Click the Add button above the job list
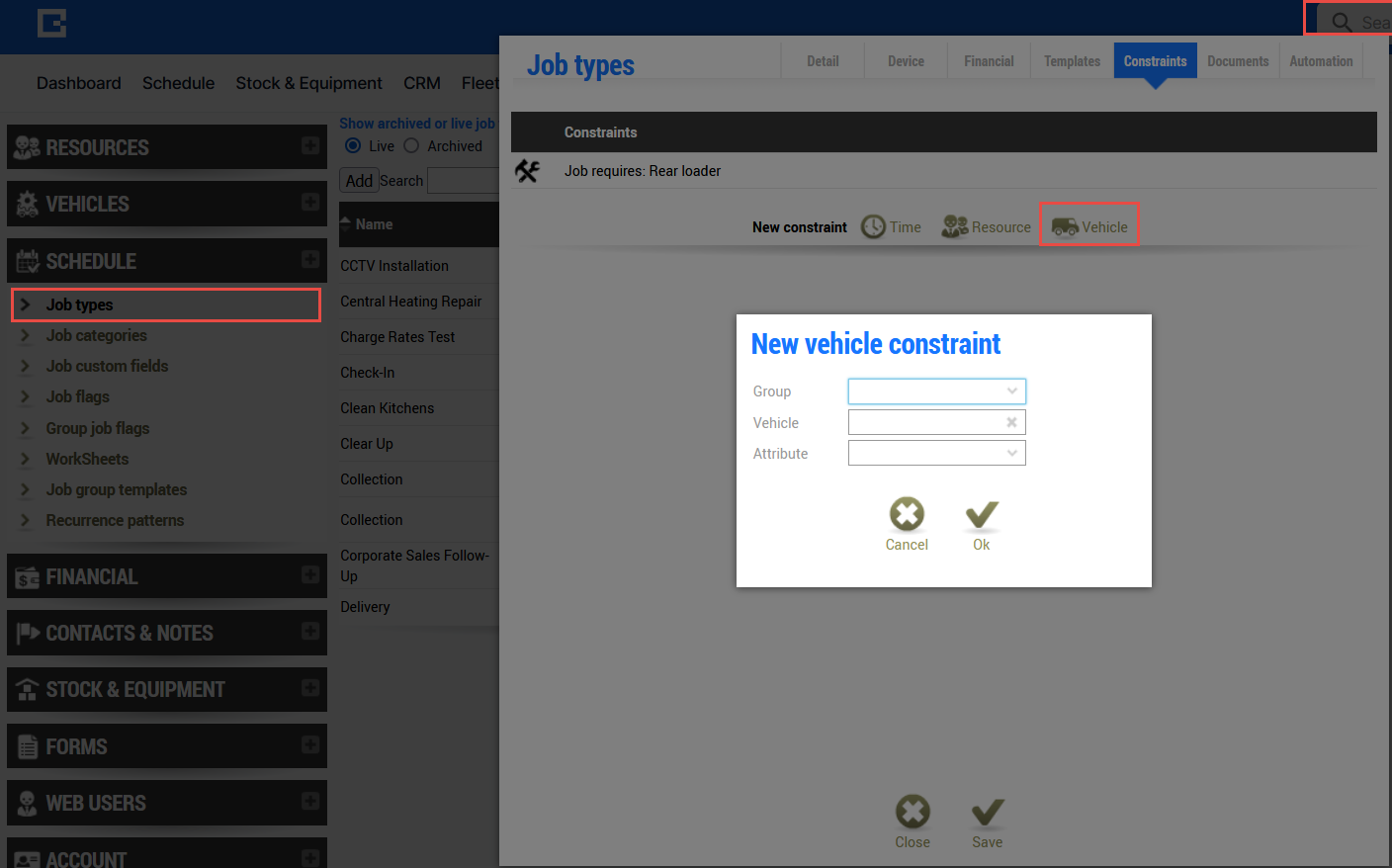Image resolution: width=1392 pixels, height=868 pixels. 359,181
